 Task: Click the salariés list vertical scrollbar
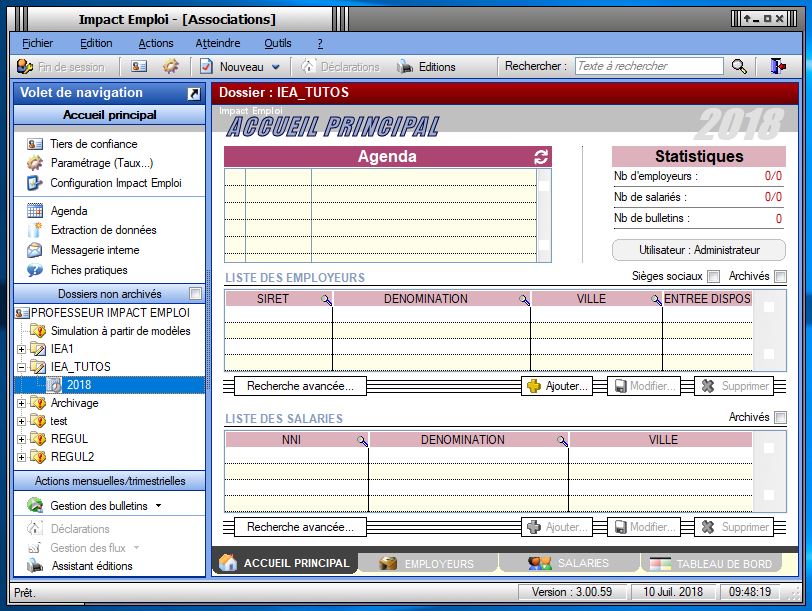point(769,471)
